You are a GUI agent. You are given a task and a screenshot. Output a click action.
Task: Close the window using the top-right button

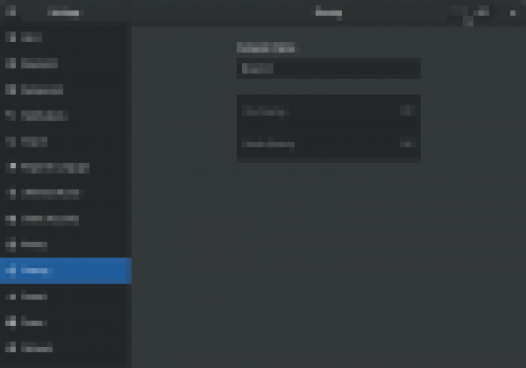pyautogui.click(x=513, y=13)
